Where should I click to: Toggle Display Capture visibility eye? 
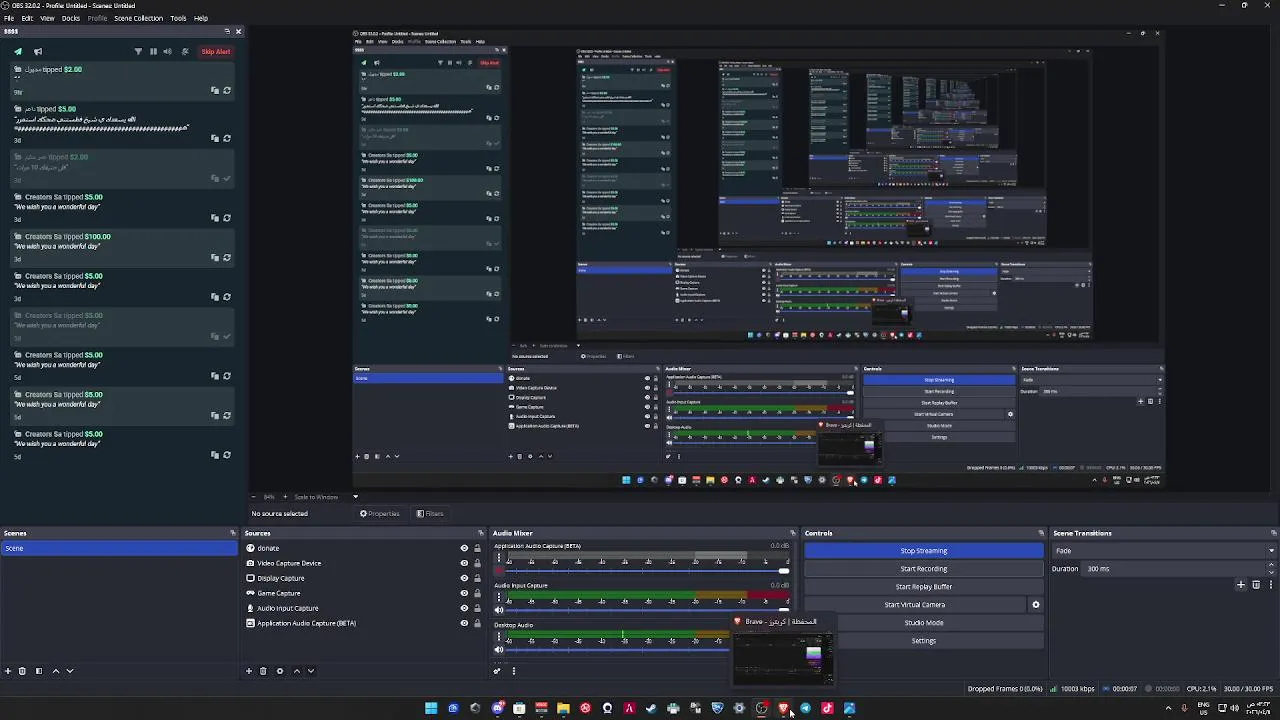[x=464, y=578]
